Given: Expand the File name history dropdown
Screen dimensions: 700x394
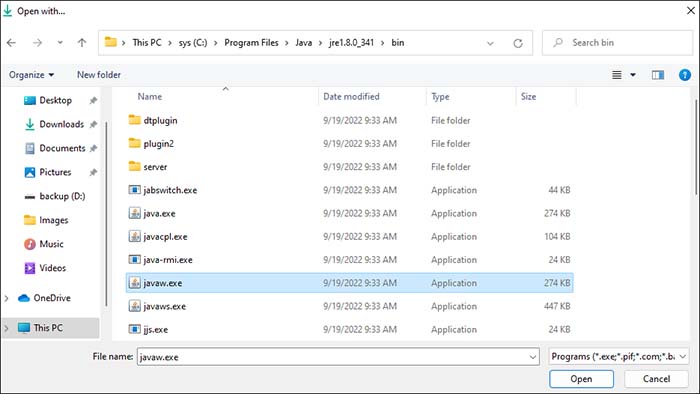Looking at the screenshot, I should pyautogui.click(x=533, y=357).
